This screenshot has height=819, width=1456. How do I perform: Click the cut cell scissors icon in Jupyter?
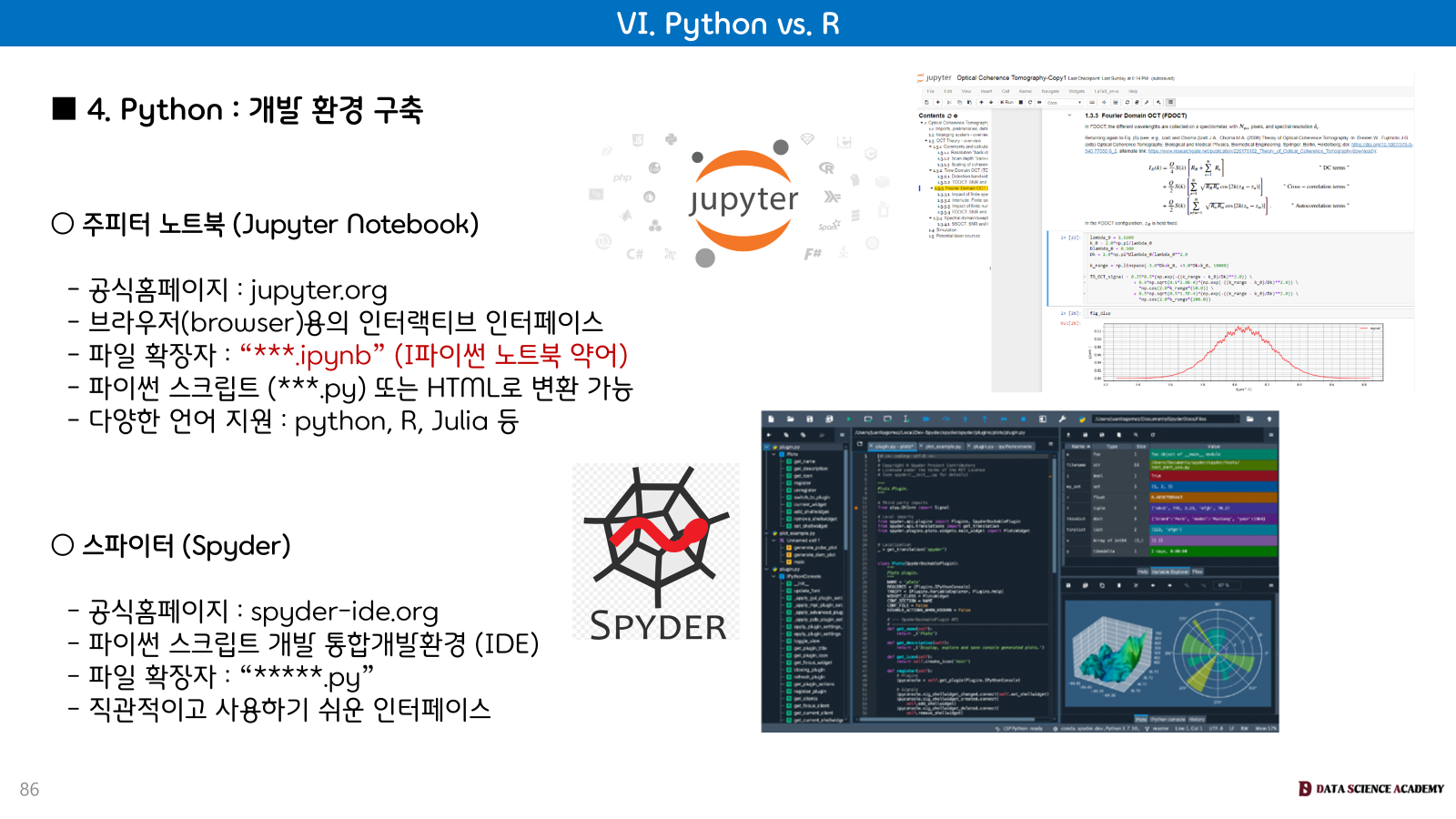click(x=949, y=102)
